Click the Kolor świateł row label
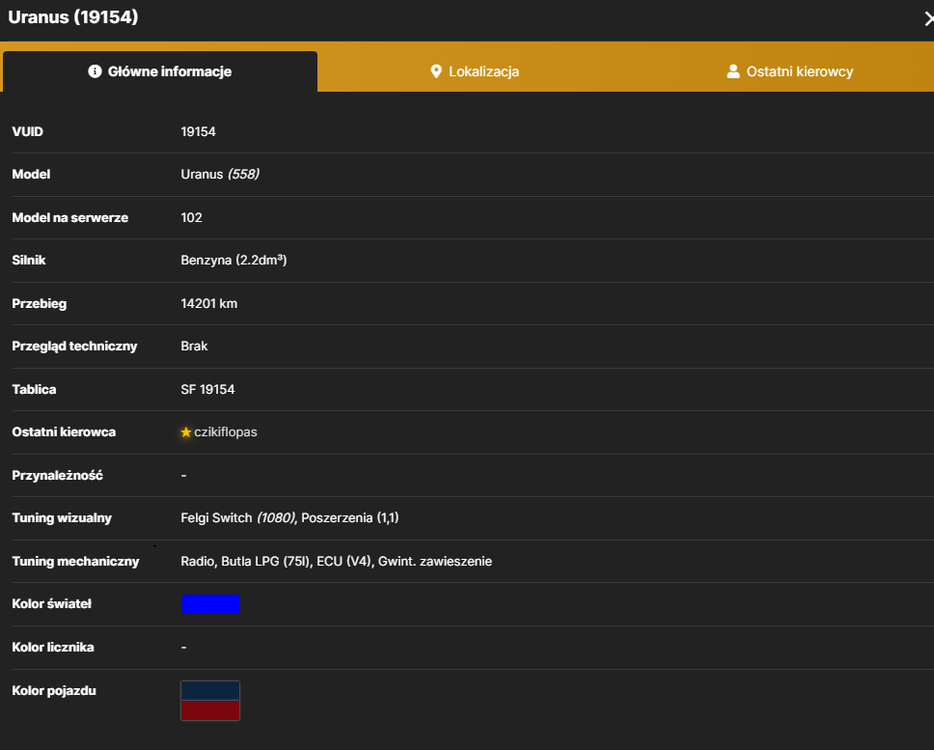The width and height of the screenshot is (934, 750). tap(52, 604)
